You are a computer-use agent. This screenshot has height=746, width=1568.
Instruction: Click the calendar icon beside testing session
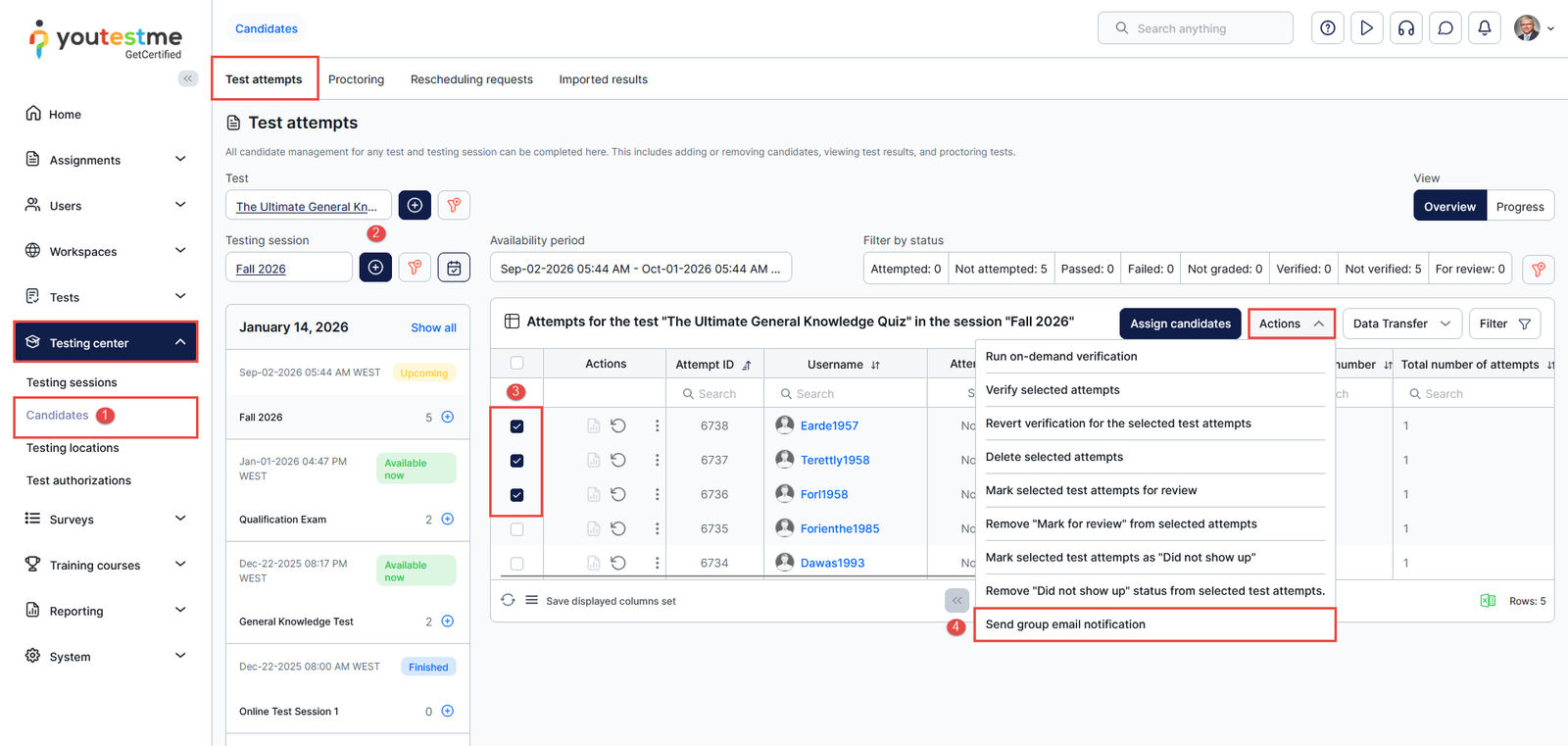click(x=454, y=268)
